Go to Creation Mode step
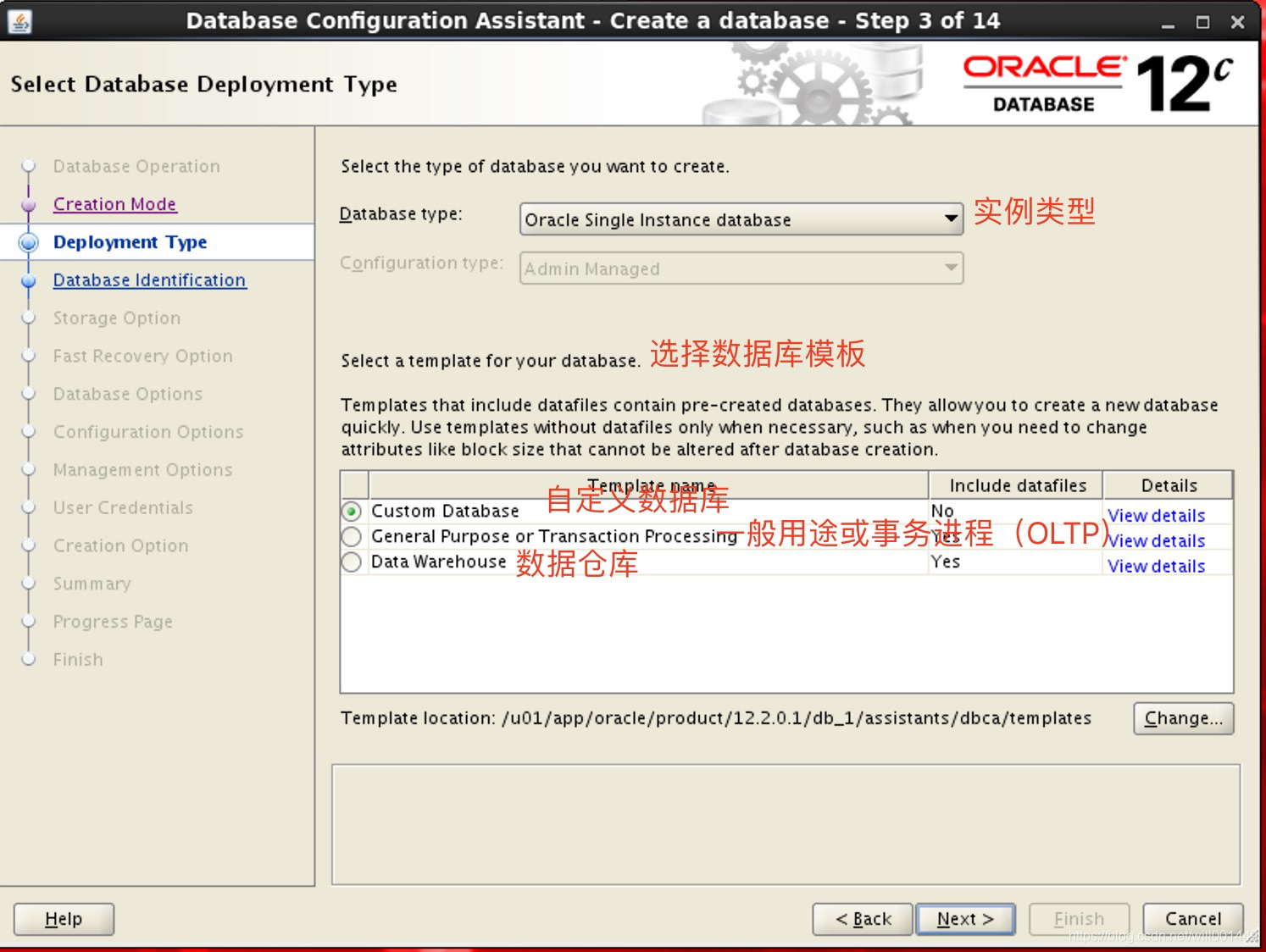The height and width of the screenshot is (952, 1266). [114, 204]
